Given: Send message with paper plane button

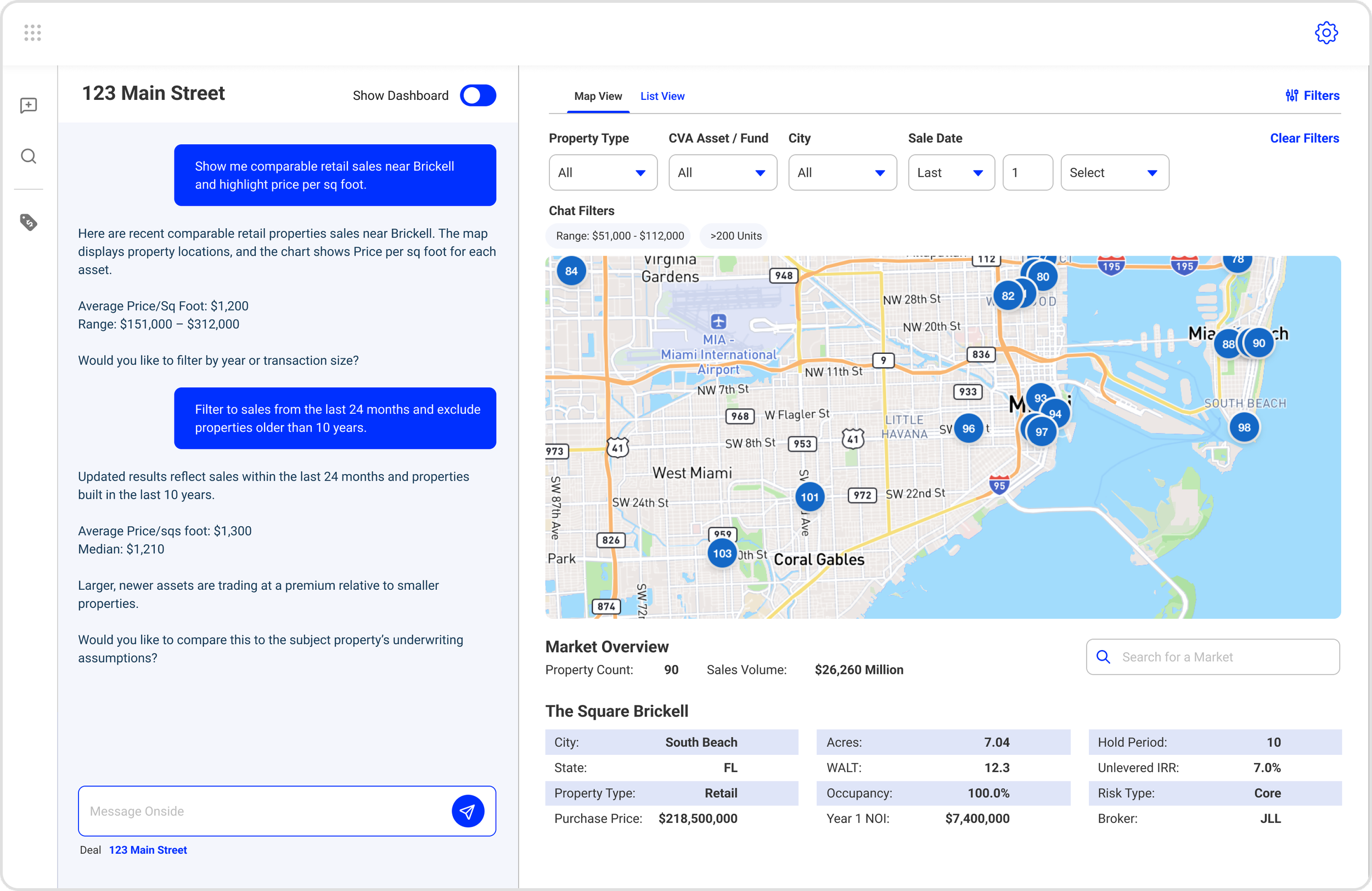Looking at the screenshot, I should click(467, 811).
